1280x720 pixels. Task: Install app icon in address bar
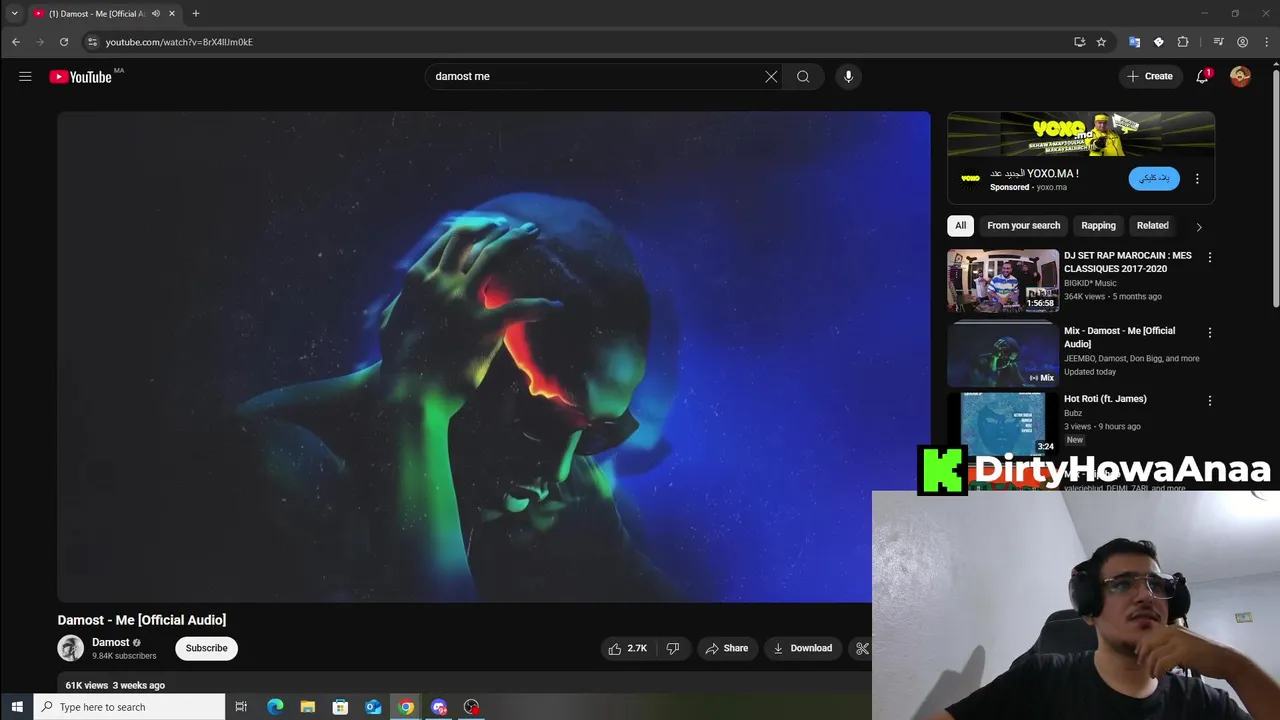coord(1080,42)
